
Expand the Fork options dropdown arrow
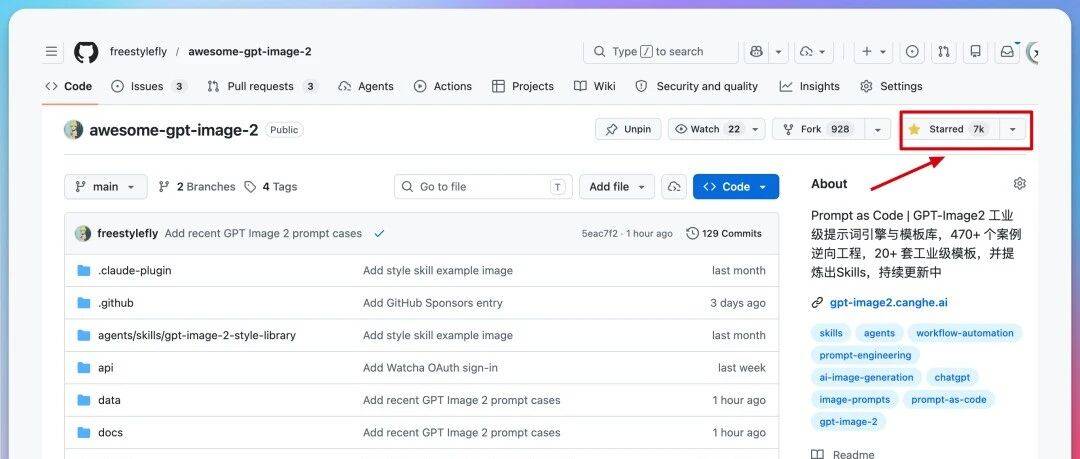click(878, 129)
